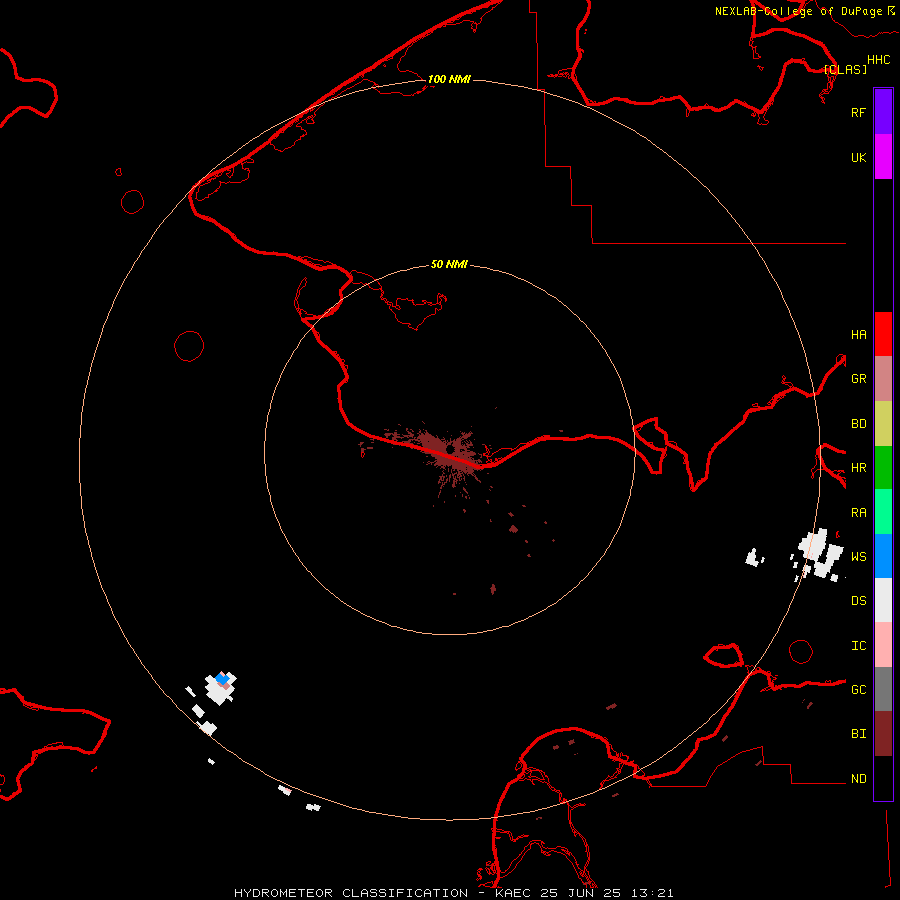
Task: Click the 'DS' legend label
Action: 858,601
